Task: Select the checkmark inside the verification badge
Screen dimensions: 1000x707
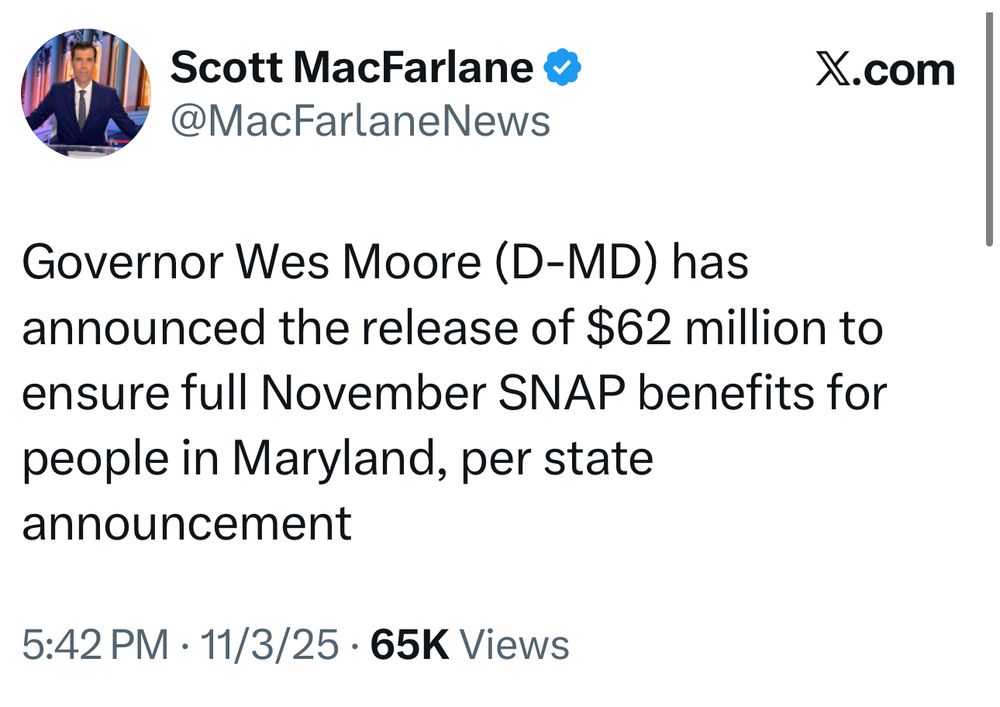Action: coord(560,67)
